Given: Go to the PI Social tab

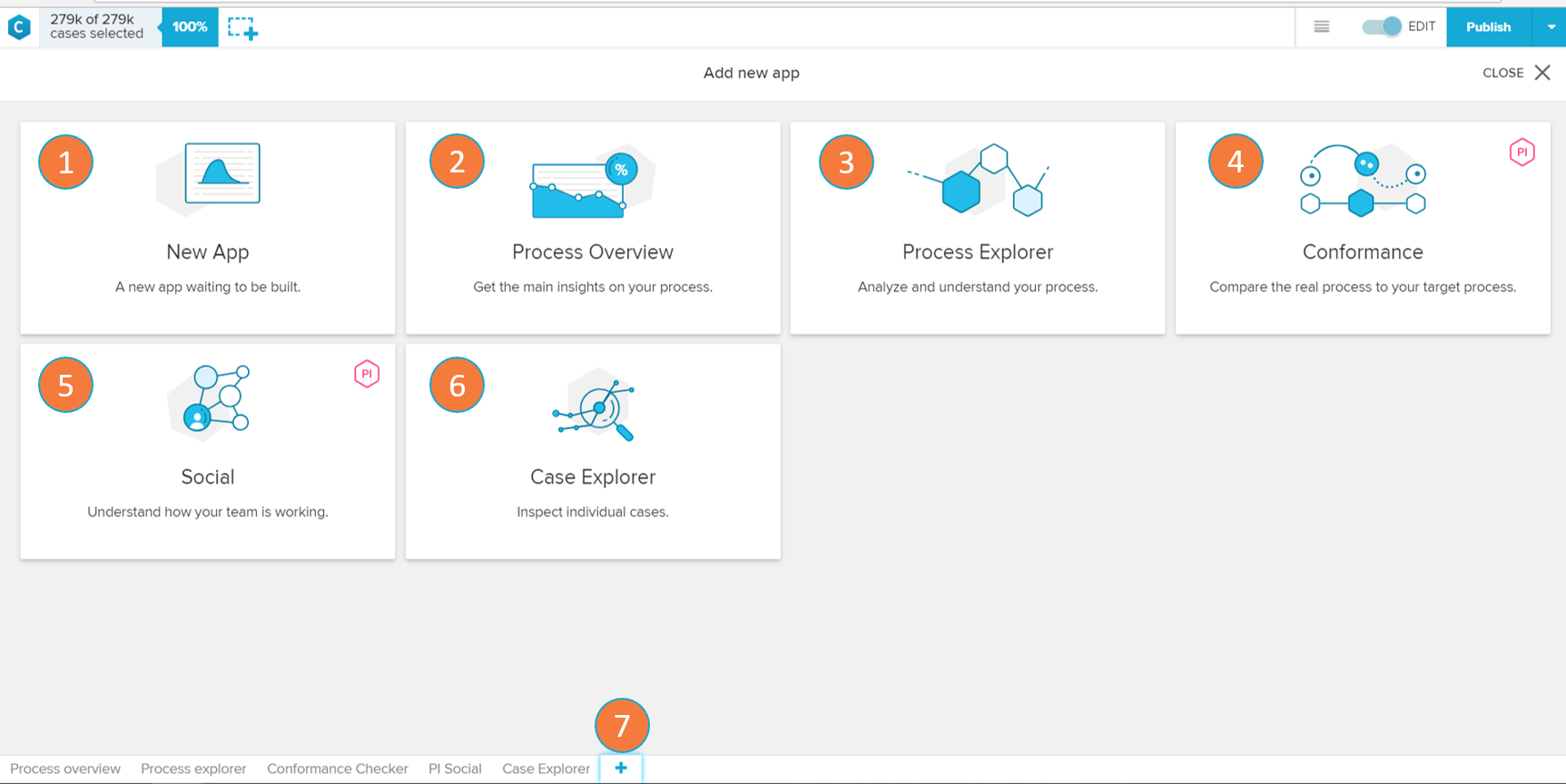Looking at the screenshot, I should [x=455, y=769].
